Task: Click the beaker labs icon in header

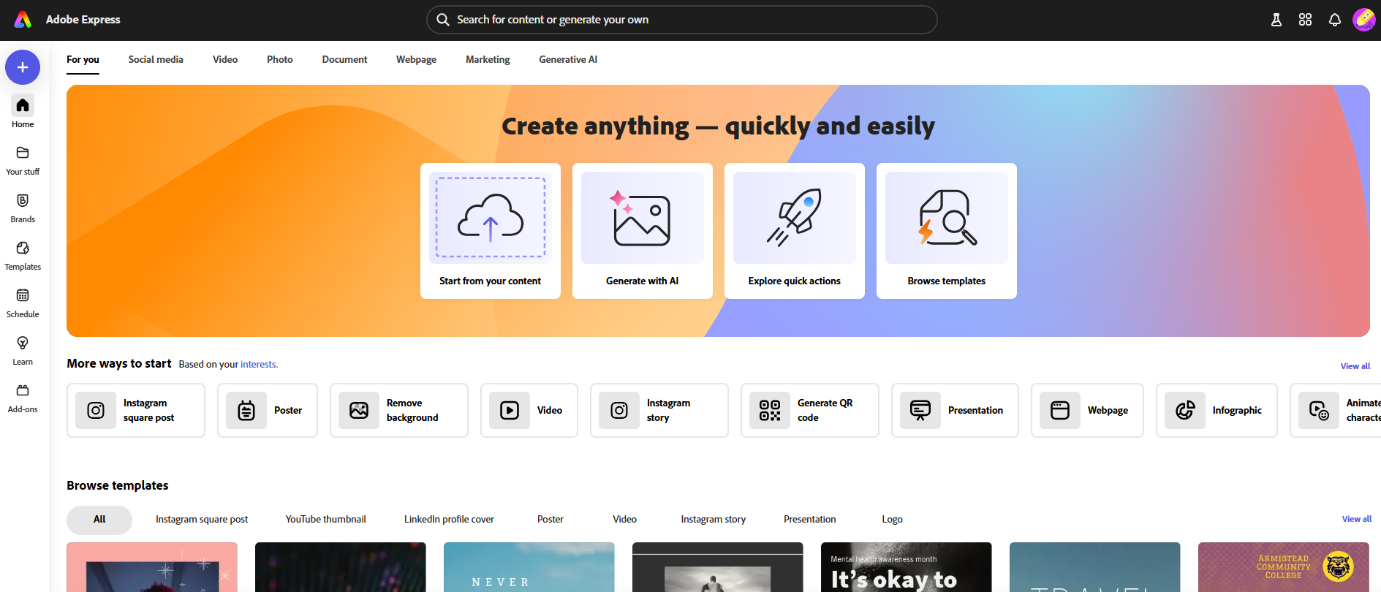Action: pos(1276,20)
